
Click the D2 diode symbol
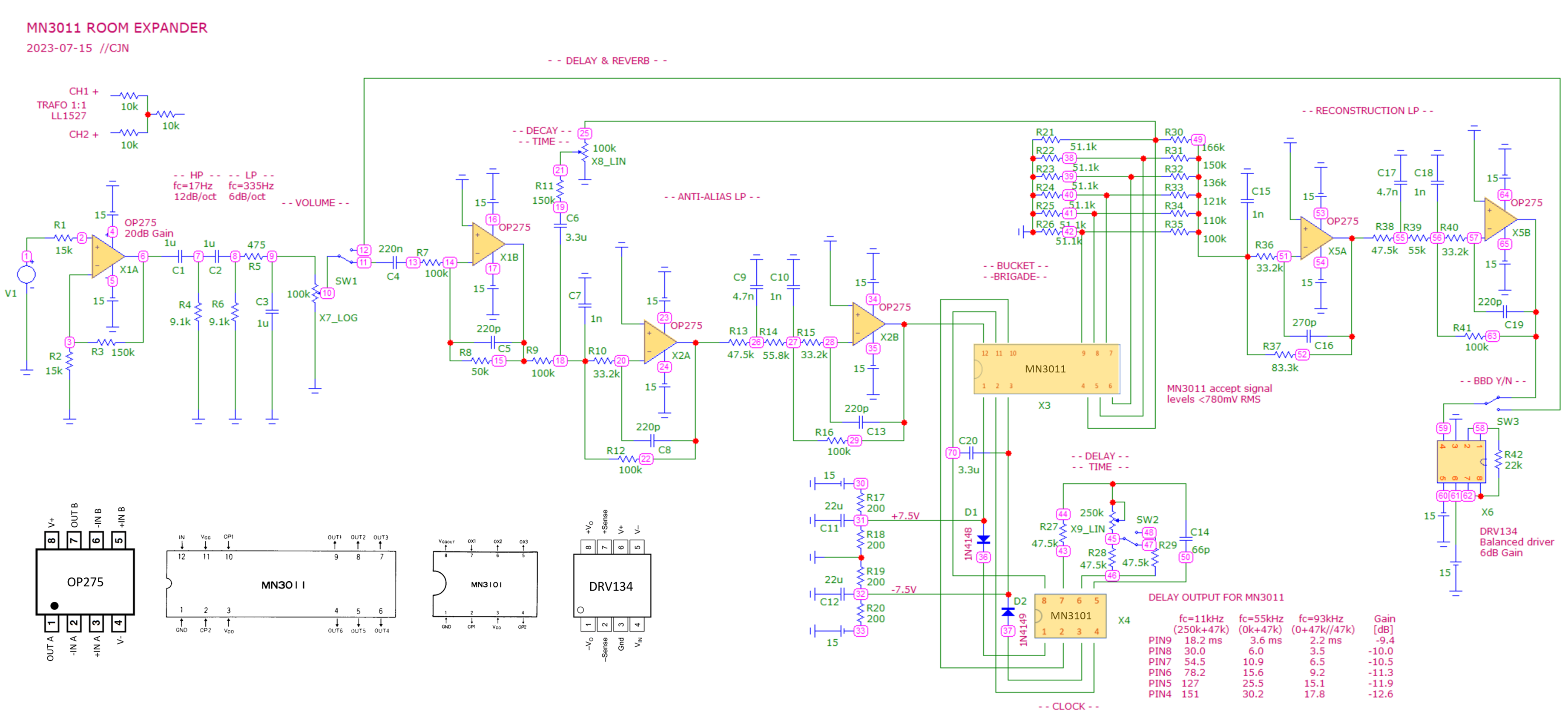[x=1008, y=612]
